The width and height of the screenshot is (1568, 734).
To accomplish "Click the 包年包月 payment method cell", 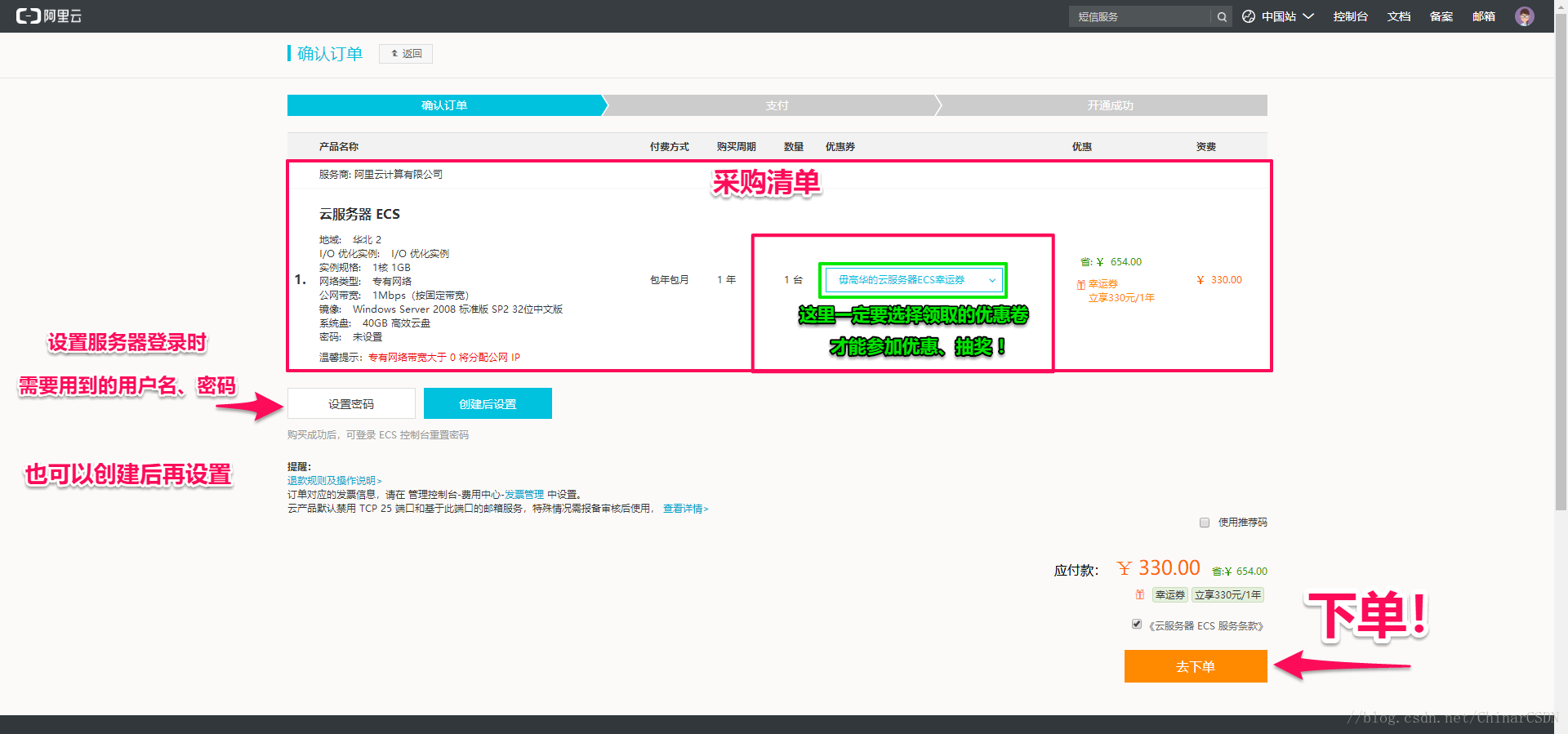I will tap(669, 280).
